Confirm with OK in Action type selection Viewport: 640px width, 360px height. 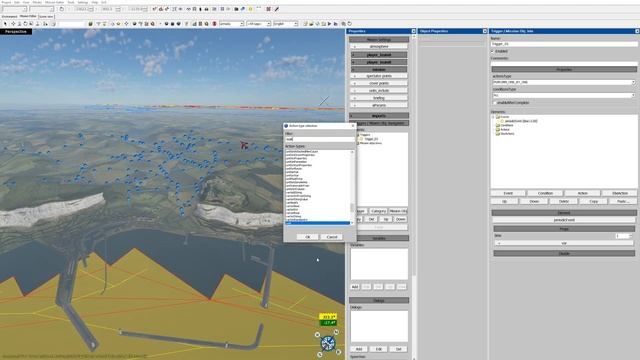(308, 237)
